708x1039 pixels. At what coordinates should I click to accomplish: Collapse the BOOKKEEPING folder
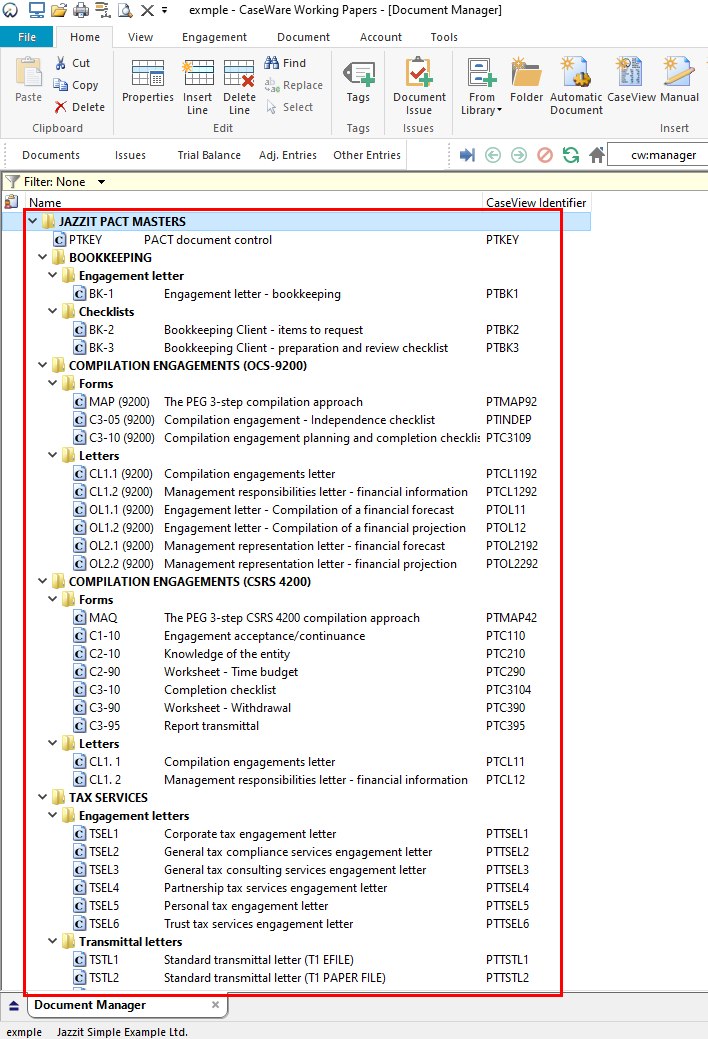(x=43, y=258)
